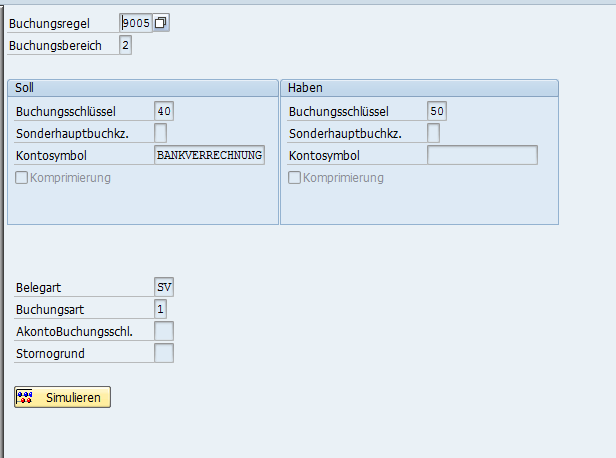Click the Belegart field containing SV
This screenshot has height=458, width=616.
click(165, 287)
